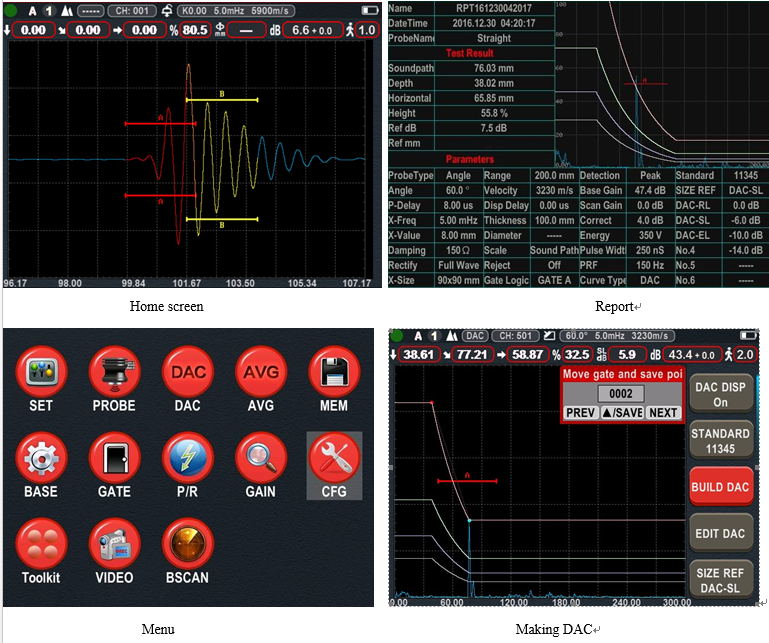
Task: Click the 0002 point number field
Action: 620,394
